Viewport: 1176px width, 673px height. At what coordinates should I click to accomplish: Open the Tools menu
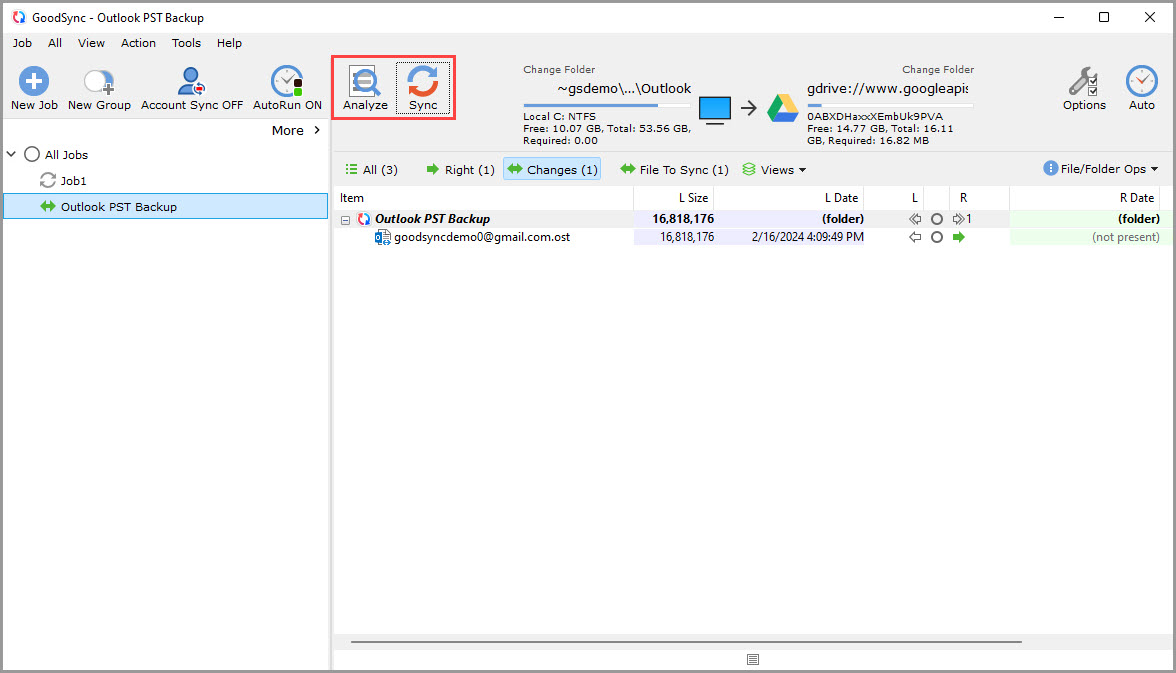[x=186, y=43]
